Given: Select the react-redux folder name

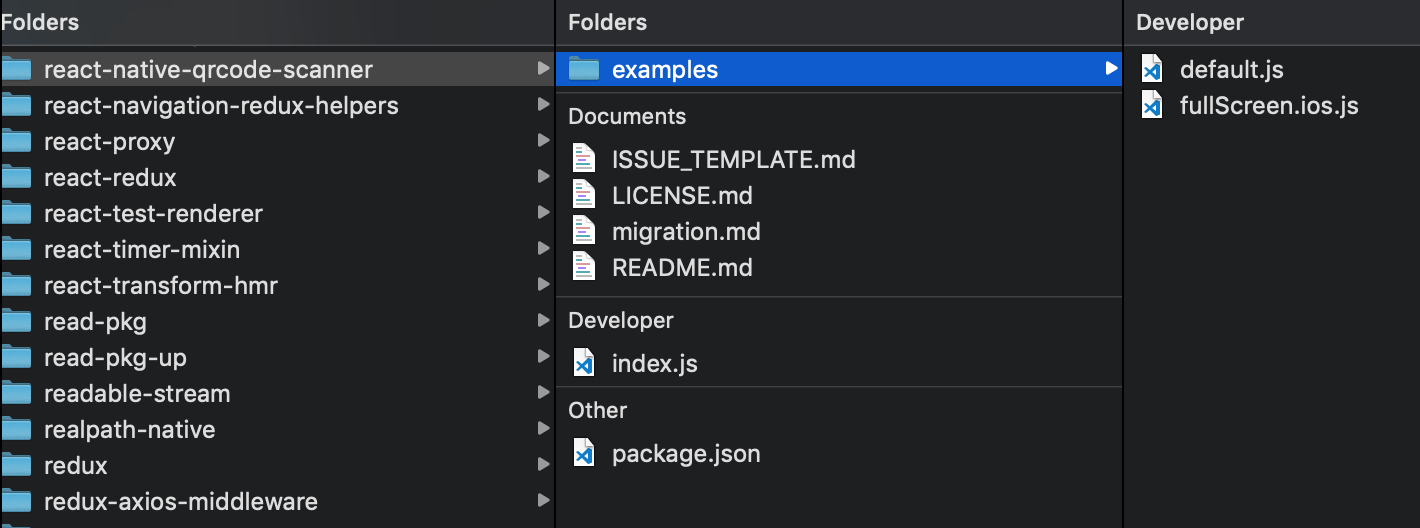Looking at the screenshot, I should click(110, 178).
